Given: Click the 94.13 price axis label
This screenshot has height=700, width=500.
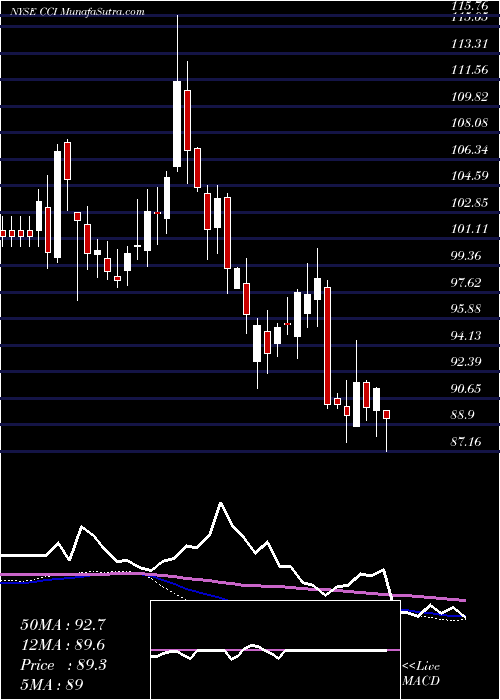Looking at the screenshot, I should pyautogui.click(x=466, y=335).
